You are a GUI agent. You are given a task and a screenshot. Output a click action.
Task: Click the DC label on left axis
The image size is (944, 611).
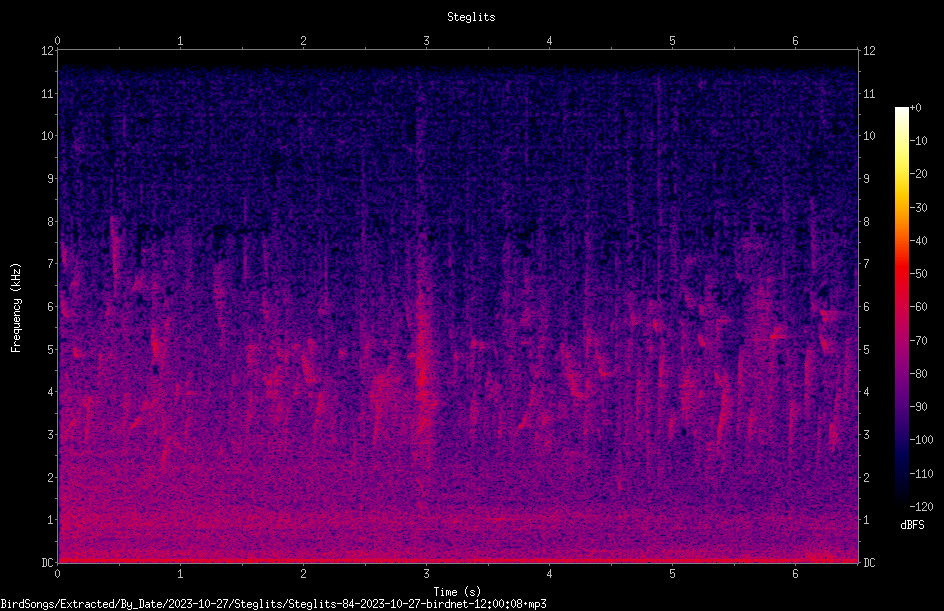(47, 562)
